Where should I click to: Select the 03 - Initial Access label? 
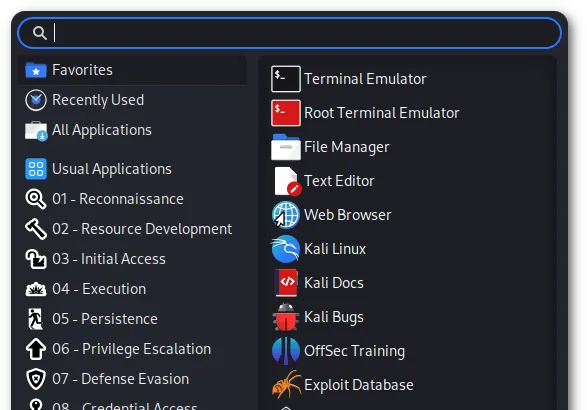click(109, 259)
